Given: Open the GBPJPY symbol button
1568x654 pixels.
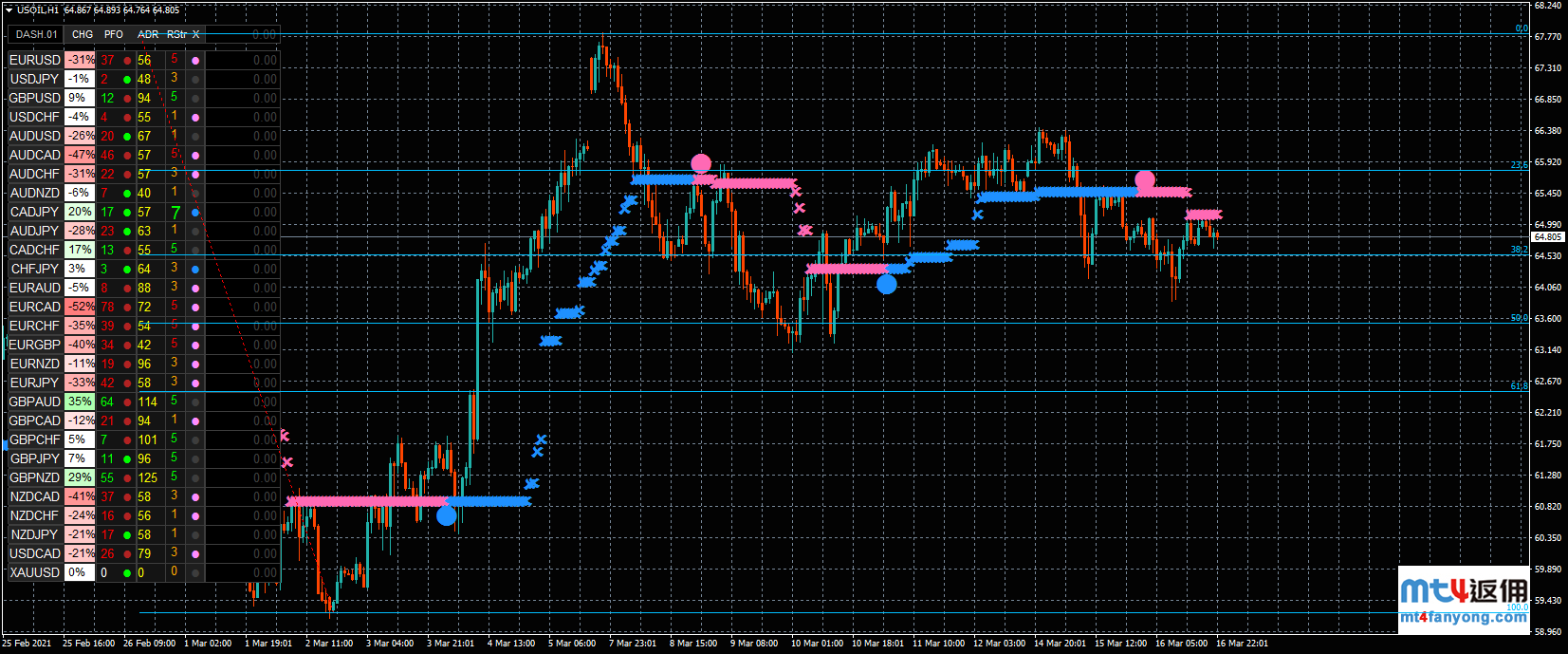Looking at the screenshot, I should (x=34, y=458).
